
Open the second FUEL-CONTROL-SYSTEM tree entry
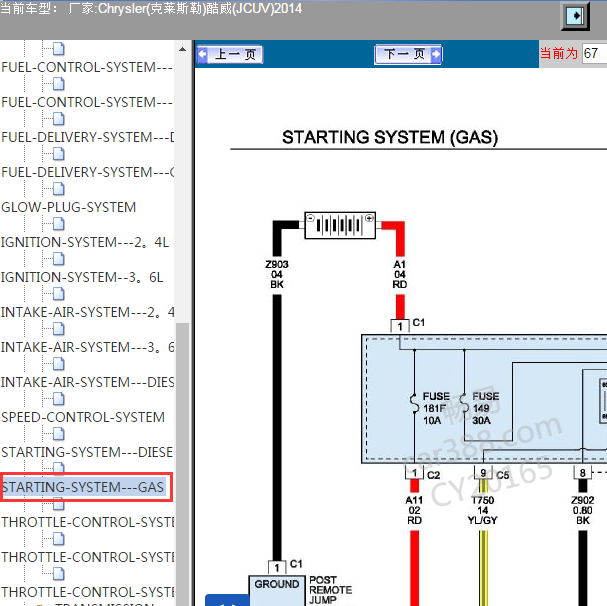coord(87,102)
